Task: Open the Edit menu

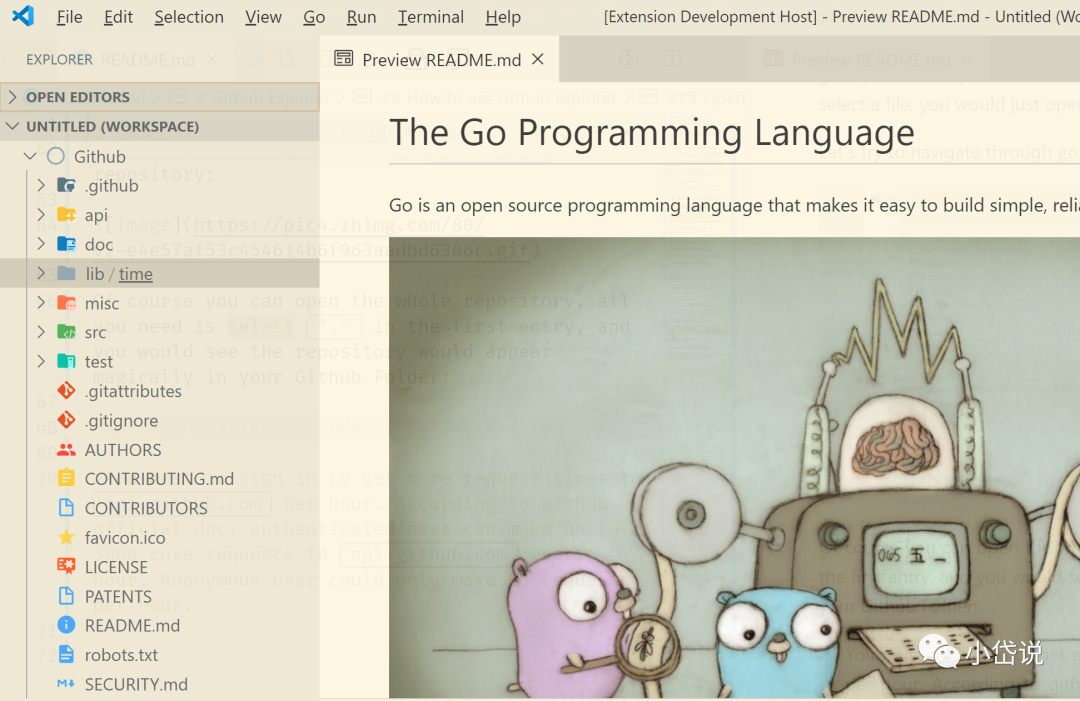Action: (x=118, y=17)
